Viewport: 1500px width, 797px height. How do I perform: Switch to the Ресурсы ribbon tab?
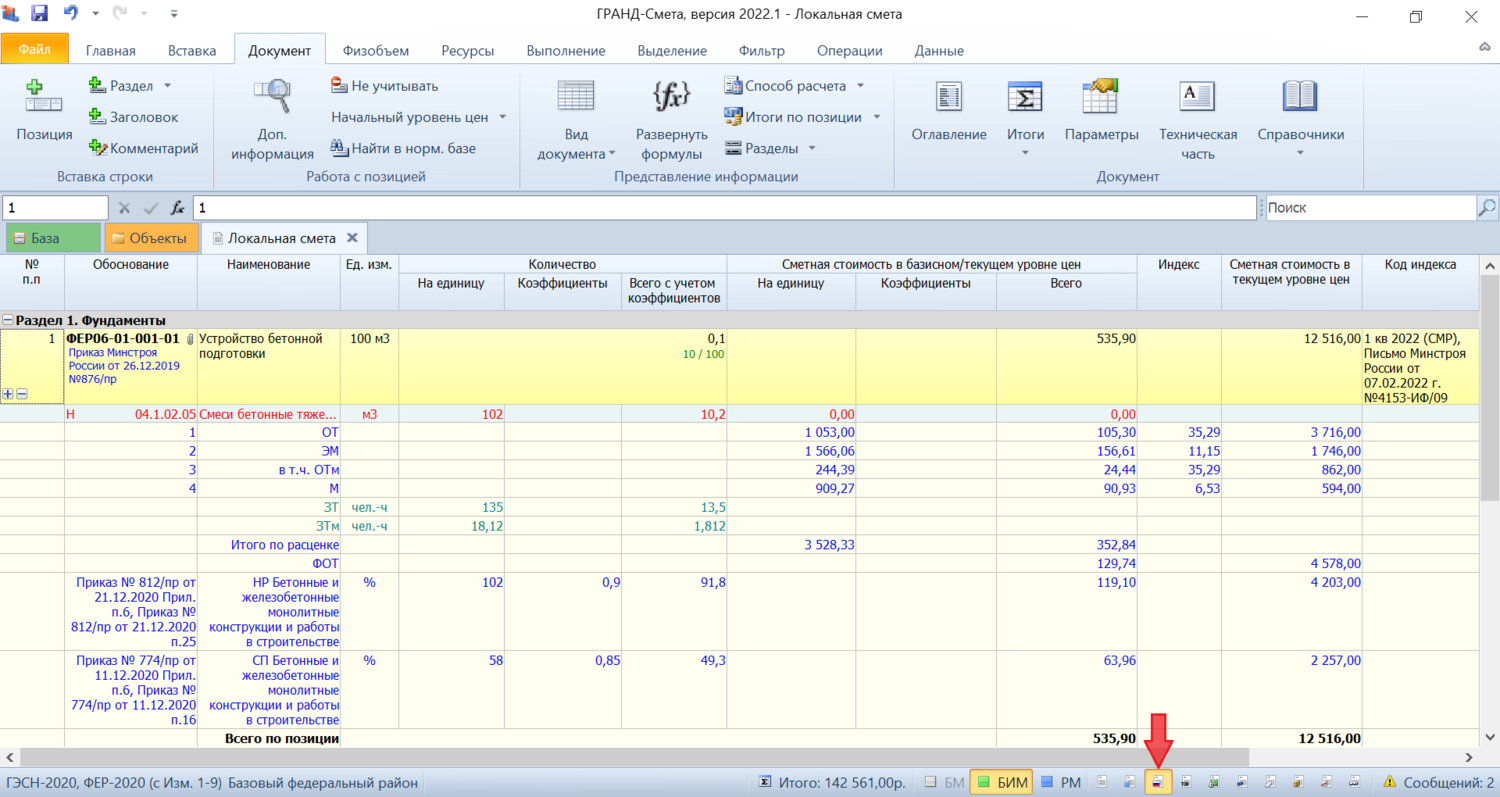[470, 51]
